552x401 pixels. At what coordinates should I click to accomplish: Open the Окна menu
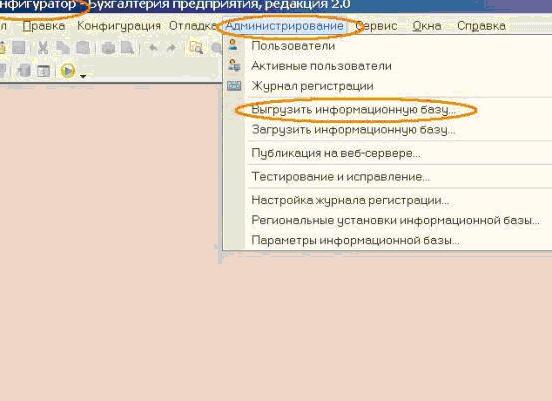pos(427,26)
